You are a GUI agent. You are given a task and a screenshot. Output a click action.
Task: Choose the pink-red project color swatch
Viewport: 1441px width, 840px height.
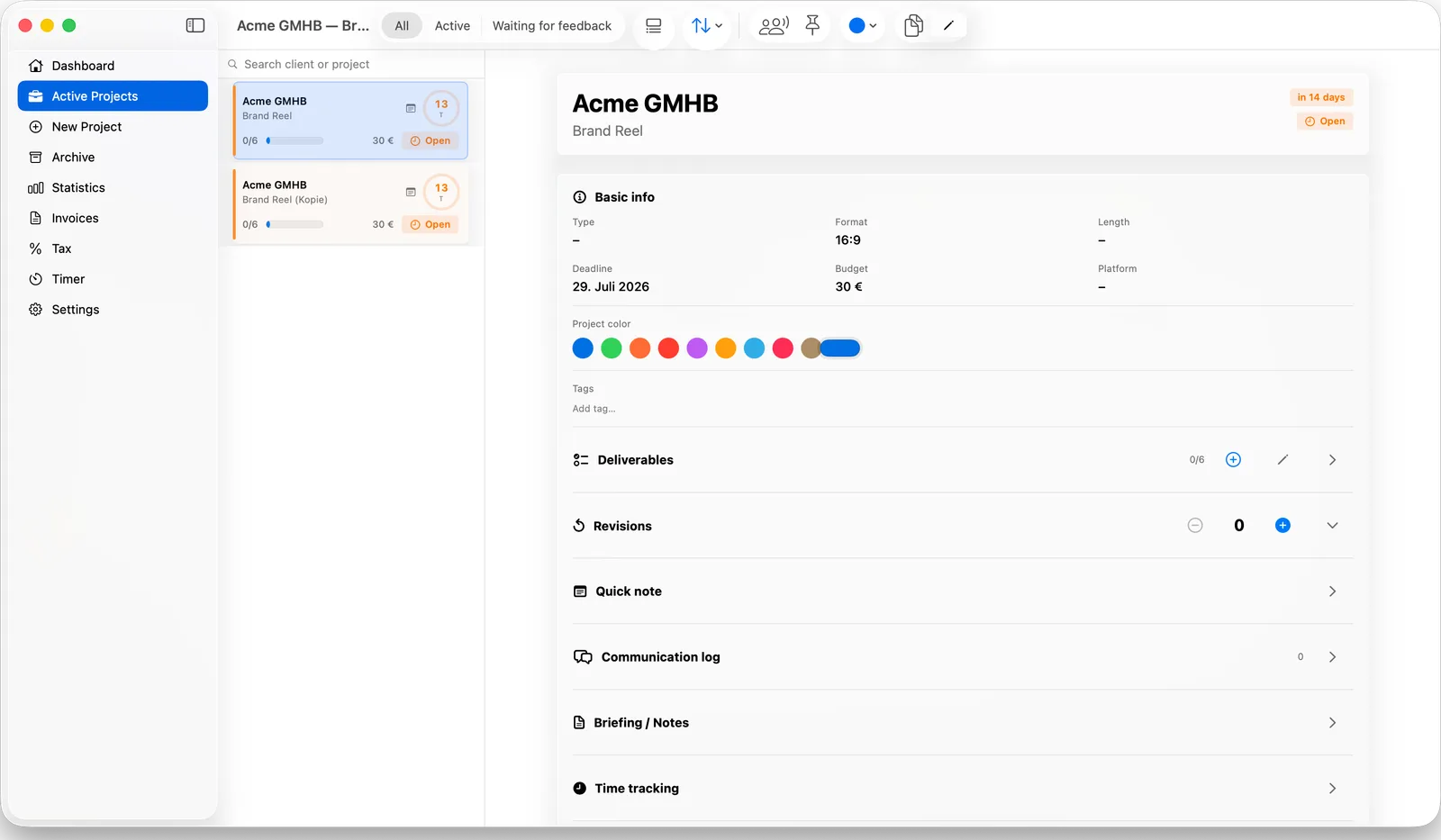784,348
